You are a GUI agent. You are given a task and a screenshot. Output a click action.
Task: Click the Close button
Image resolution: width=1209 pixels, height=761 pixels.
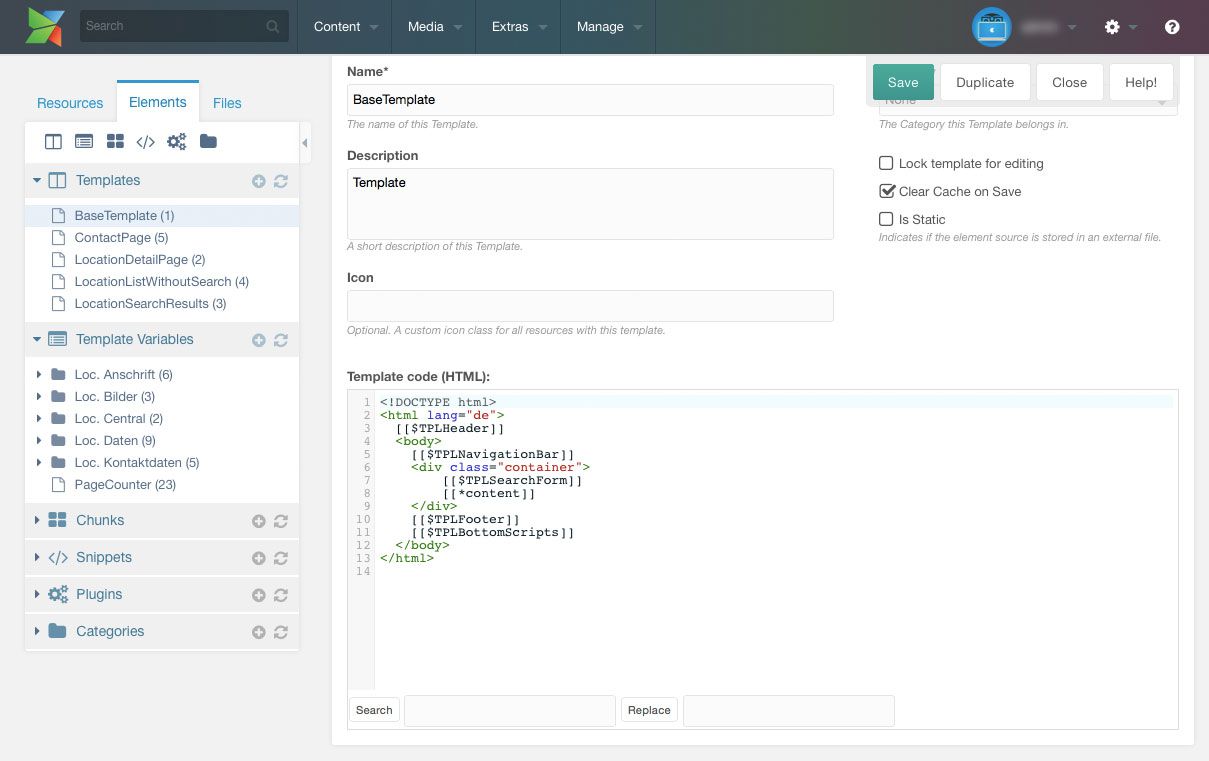(1069, 83)
